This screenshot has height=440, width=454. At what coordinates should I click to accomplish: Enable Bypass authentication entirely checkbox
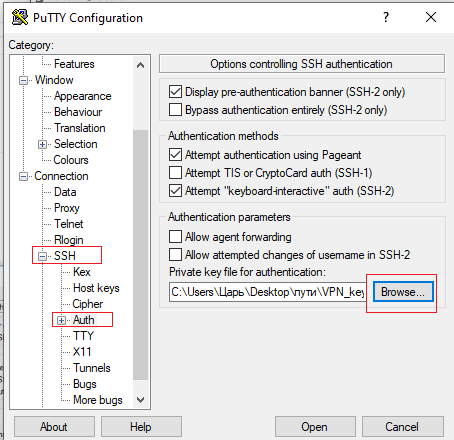click(x=175, y=110)
